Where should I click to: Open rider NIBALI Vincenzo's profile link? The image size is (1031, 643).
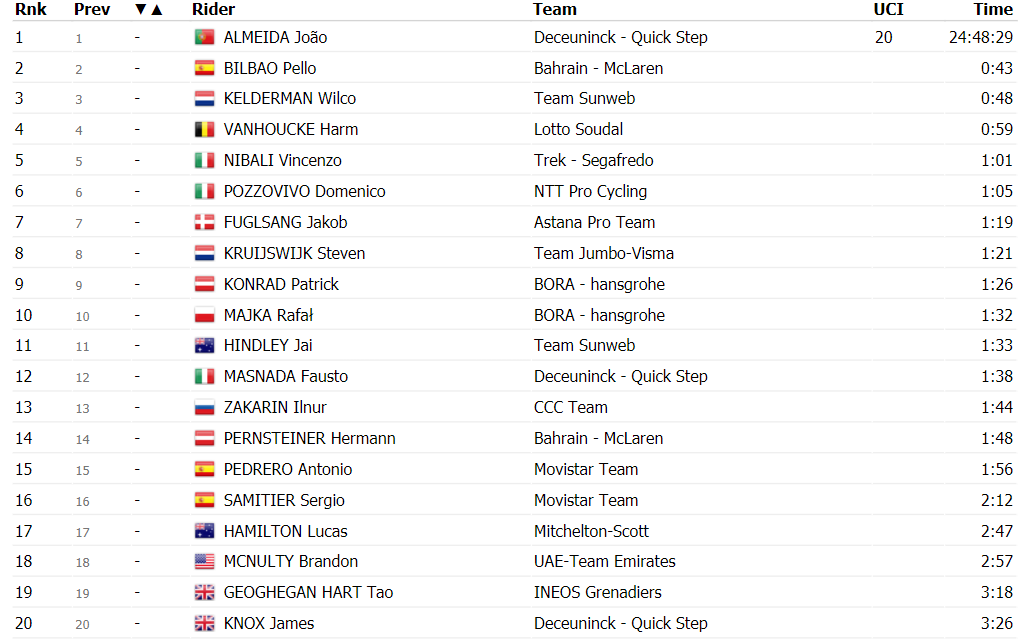coord(283,160)
